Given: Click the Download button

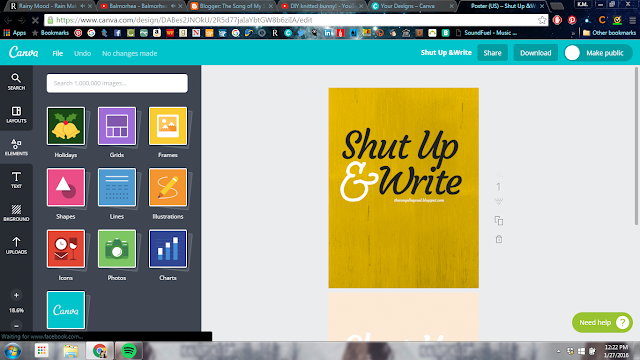Looking at the screenshot, I should point(536,53).
